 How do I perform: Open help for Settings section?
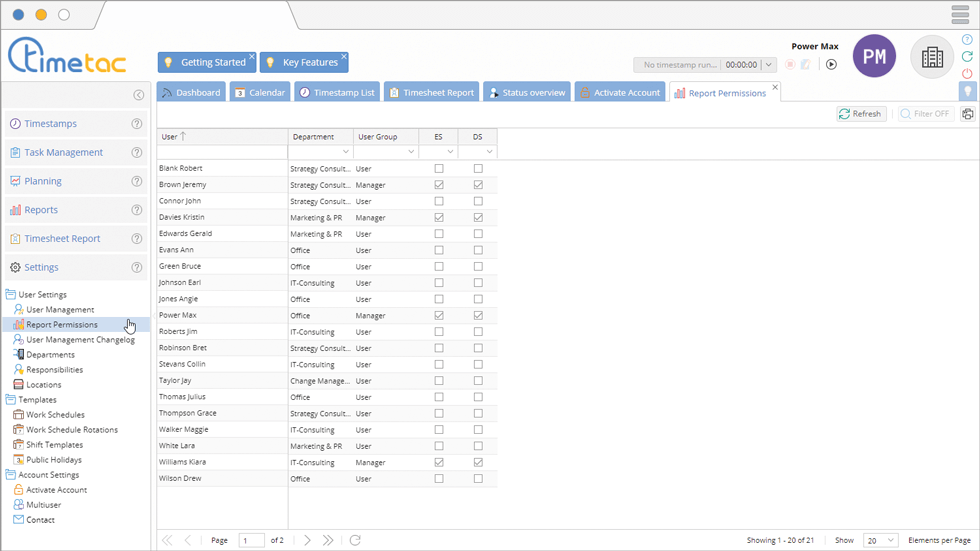pyautogui.click(x=136, y=267)
